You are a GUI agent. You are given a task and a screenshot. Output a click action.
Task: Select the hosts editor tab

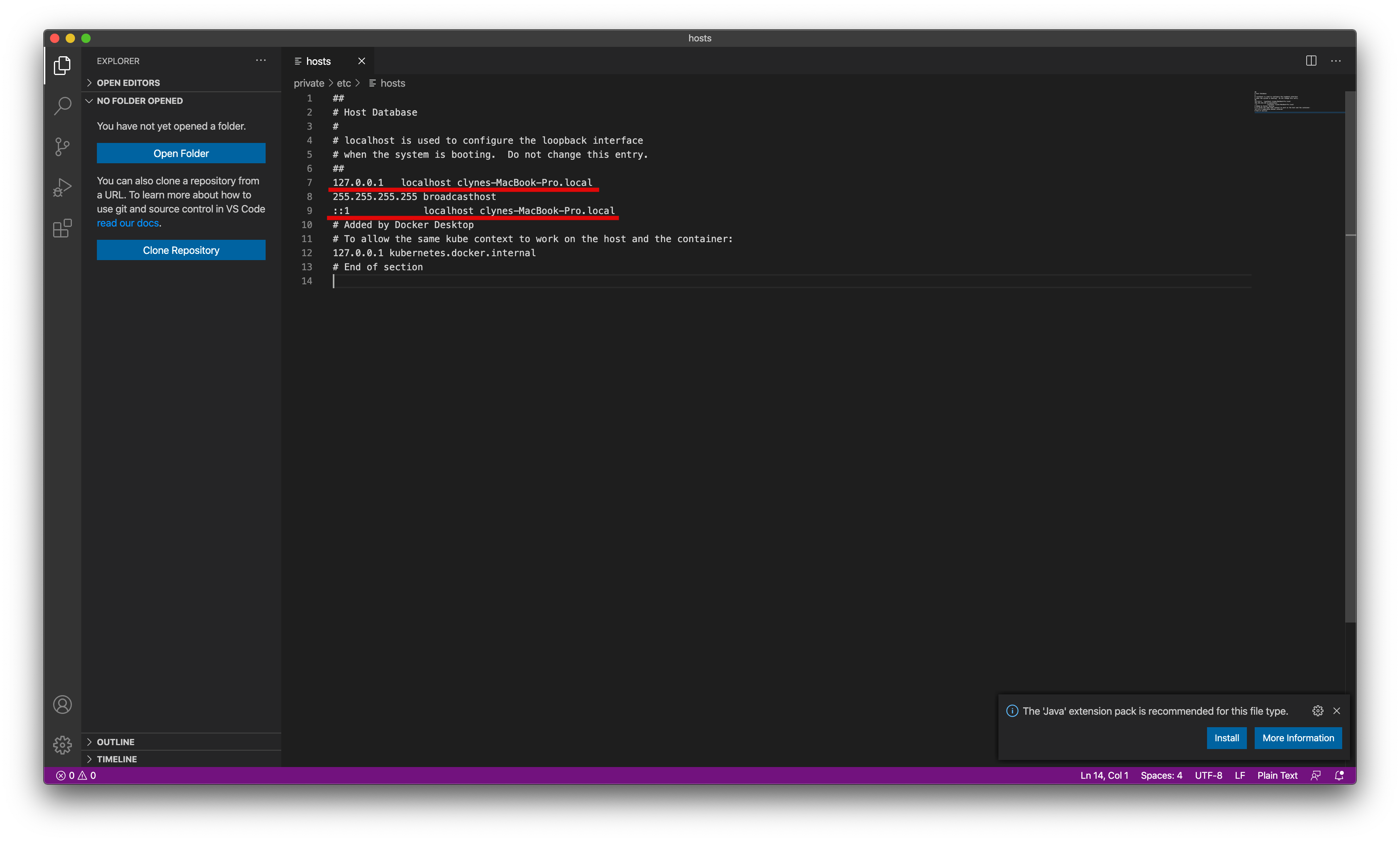(x=318, y=61)
